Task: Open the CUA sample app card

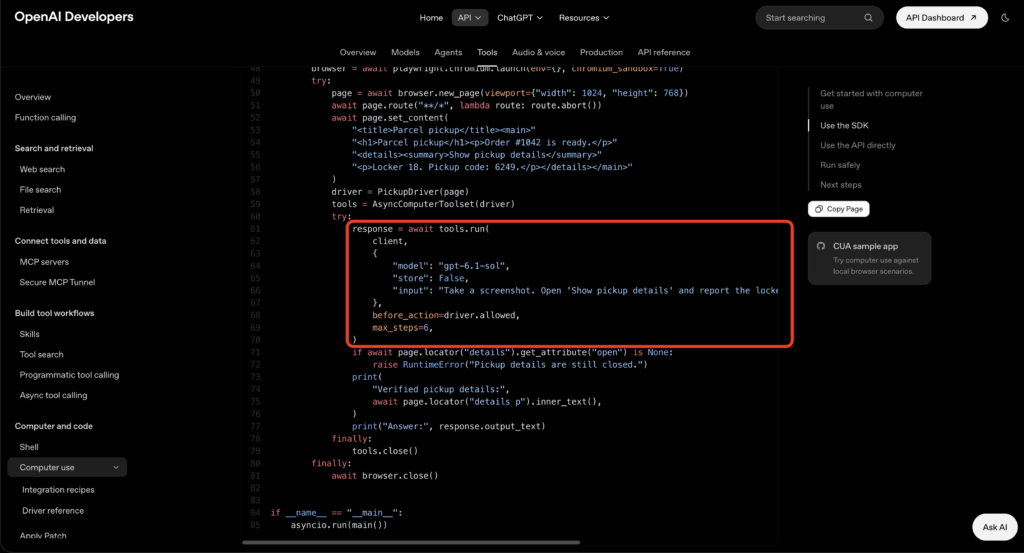Action: click(869, 258)
